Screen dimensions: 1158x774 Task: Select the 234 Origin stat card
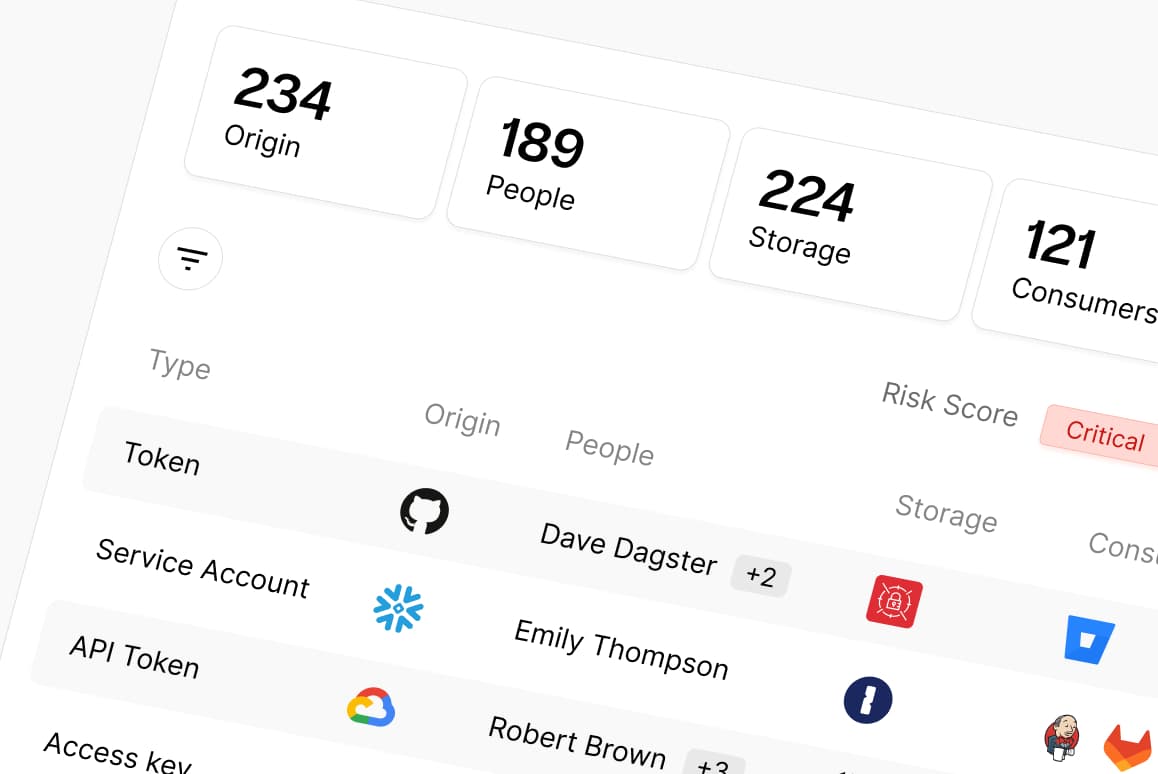click(x=326, y=122)
